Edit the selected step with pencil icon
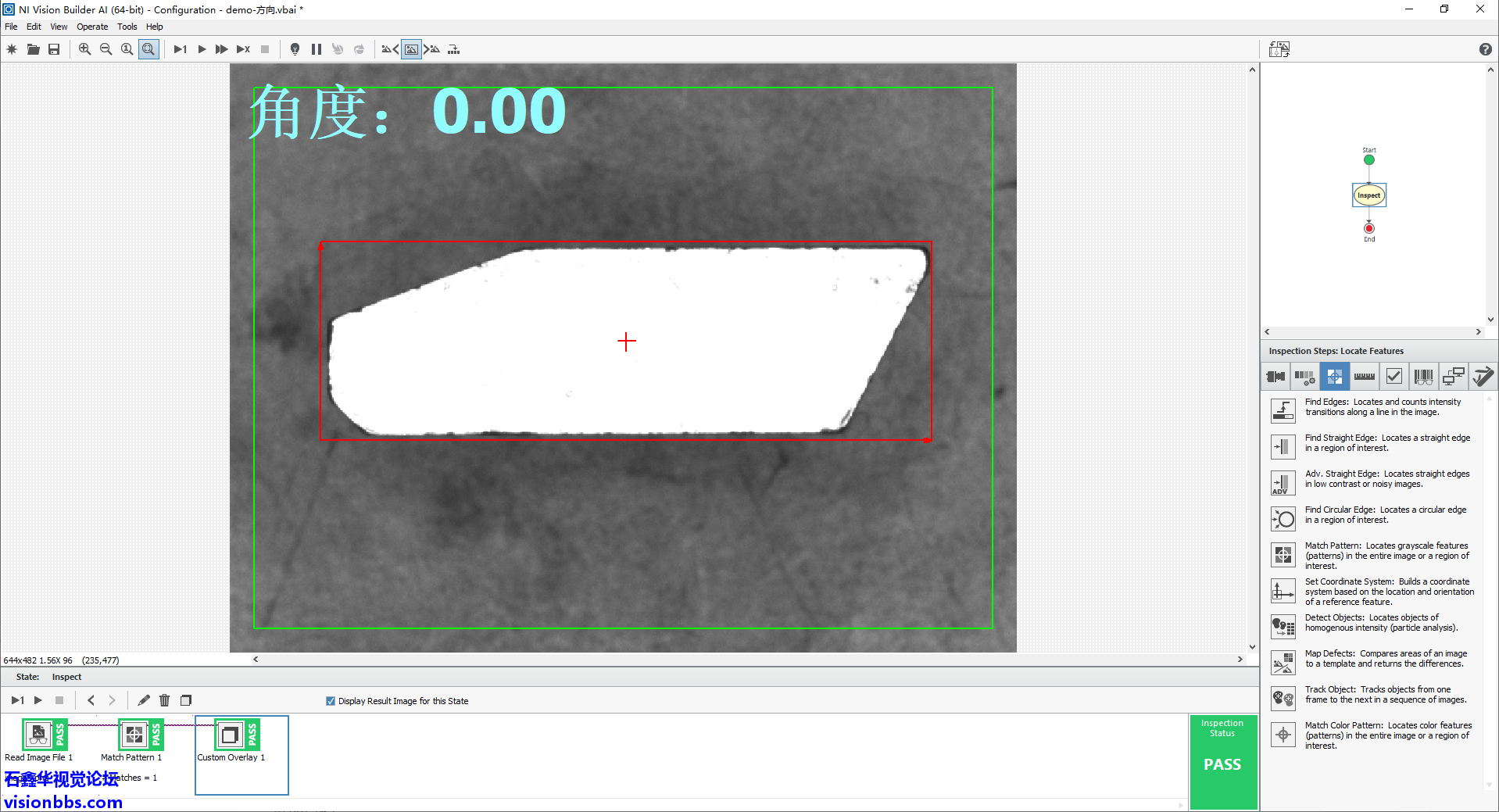The height and width of the screenshot is (812, 1499). point(144,700)
